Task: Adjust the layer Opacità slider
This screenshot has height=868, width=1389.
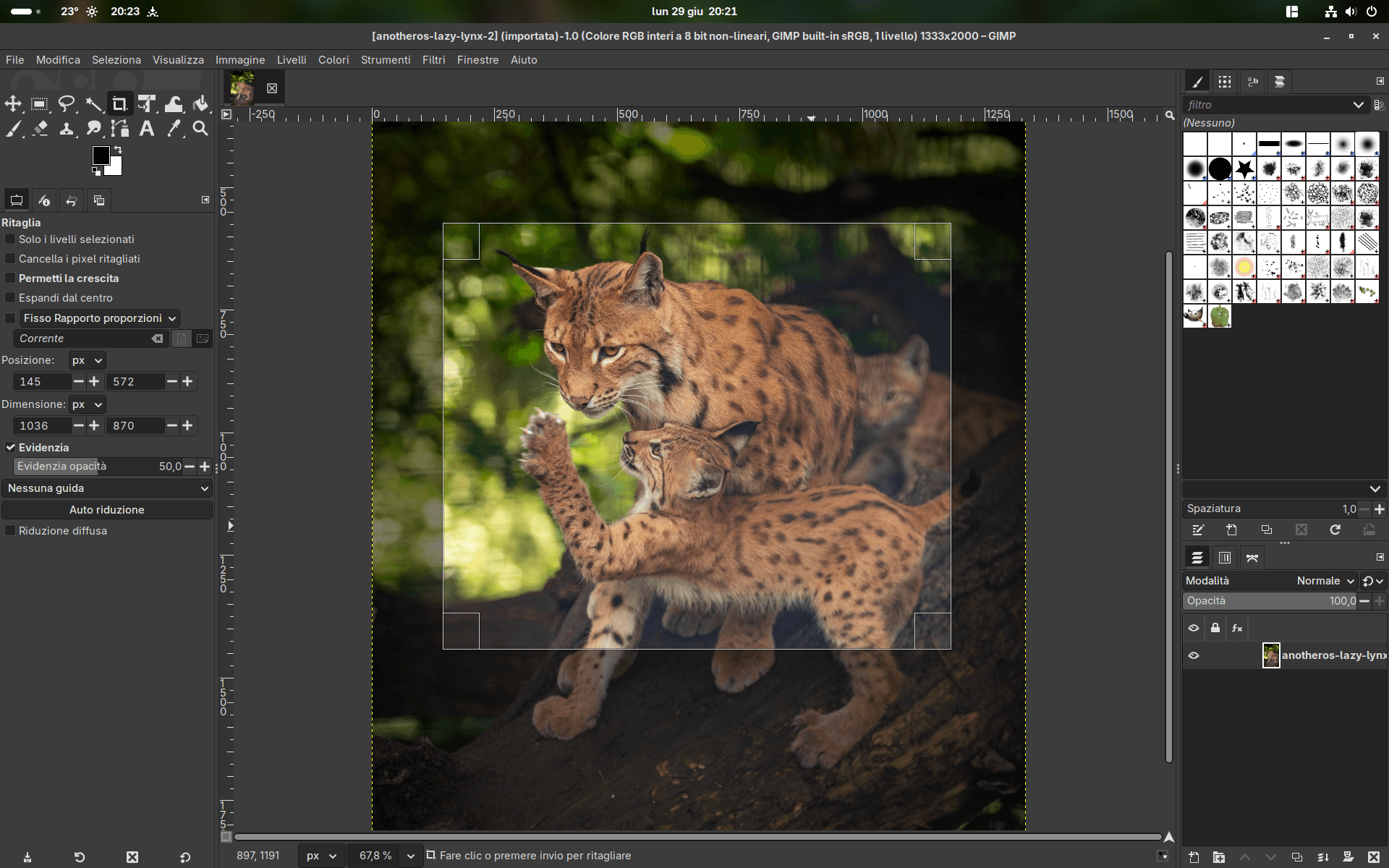Action: (x=1270, y=601)
